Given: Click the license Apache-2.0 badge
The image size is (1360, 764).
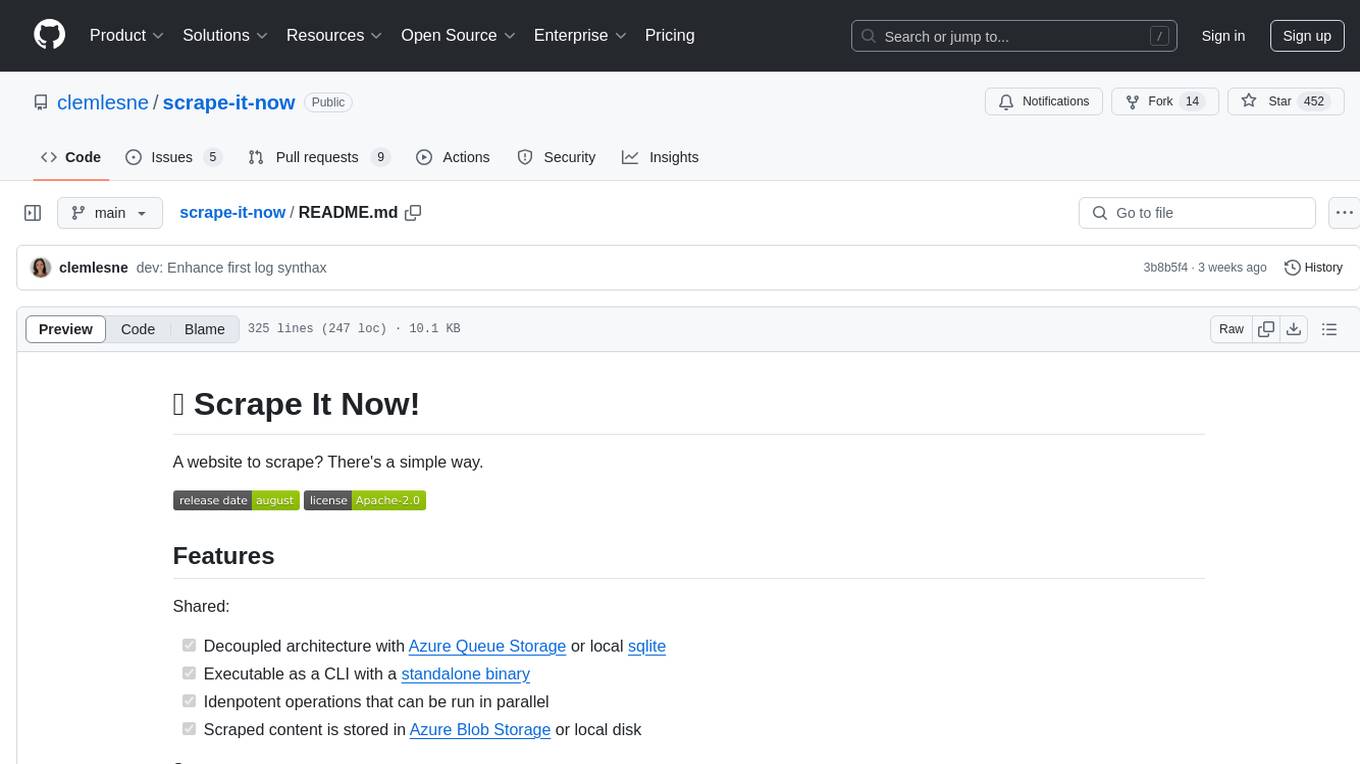Looking at the screenshot, I should click(x=365, y=500).
